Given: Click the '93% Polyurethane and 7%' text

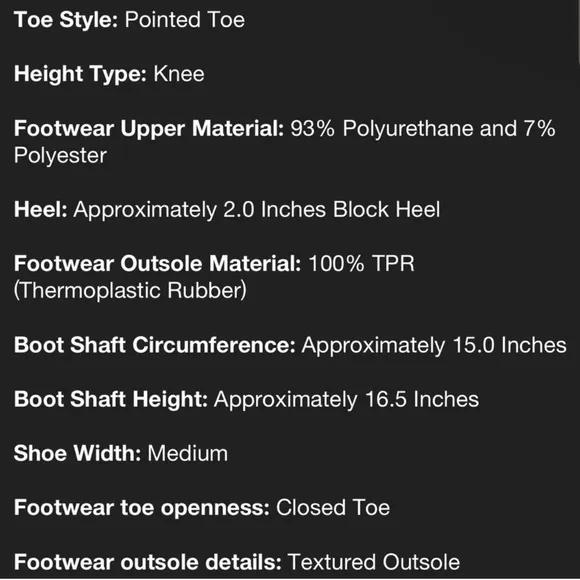Looking at the screenshot, I should pyautogui.click(x=423, y=128).
